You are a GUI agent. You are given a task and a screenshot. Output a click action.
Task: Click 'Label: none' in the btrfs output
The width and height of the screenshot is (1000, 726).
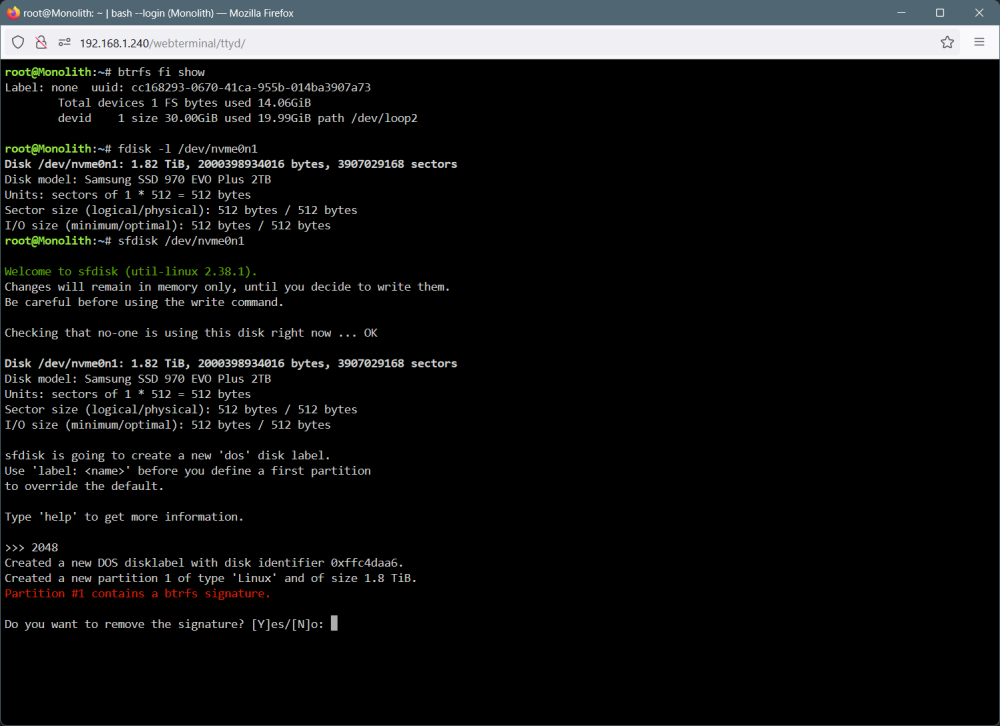[x=41, y=87]
